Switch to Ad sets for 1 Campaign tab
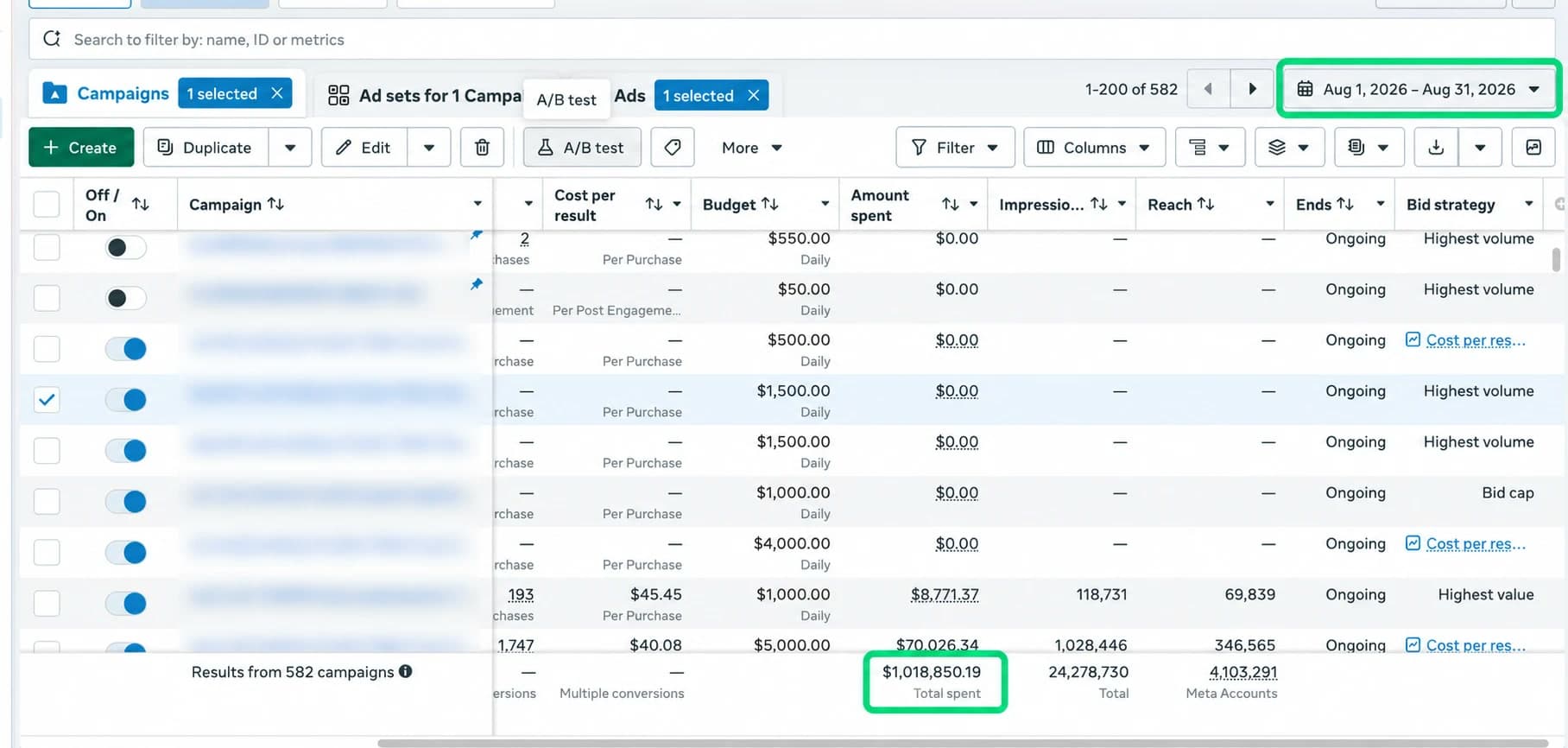Screen dimensions: 1568x748 (x=424, y=95)
